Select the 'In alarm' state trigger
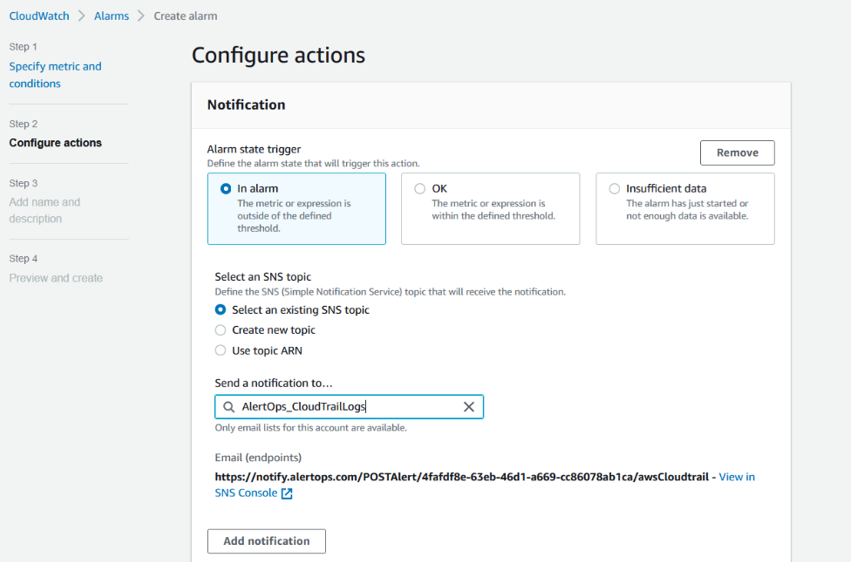Image resolution: width=851 pixels, height=562 pixels. 226,189
